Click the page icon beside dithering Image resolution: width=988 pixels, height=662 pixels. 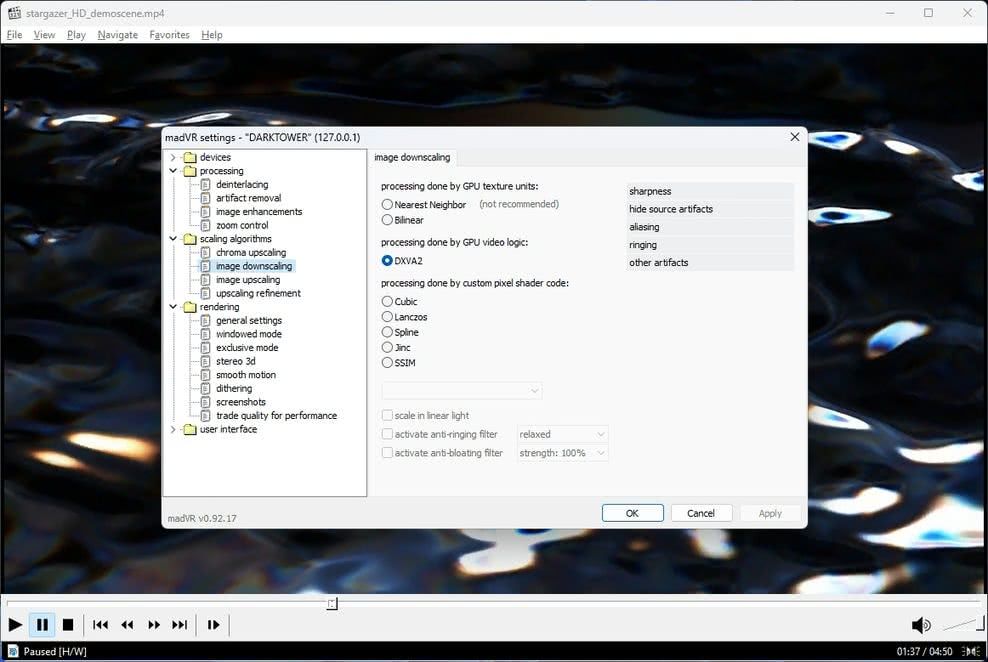coord(205,389)
